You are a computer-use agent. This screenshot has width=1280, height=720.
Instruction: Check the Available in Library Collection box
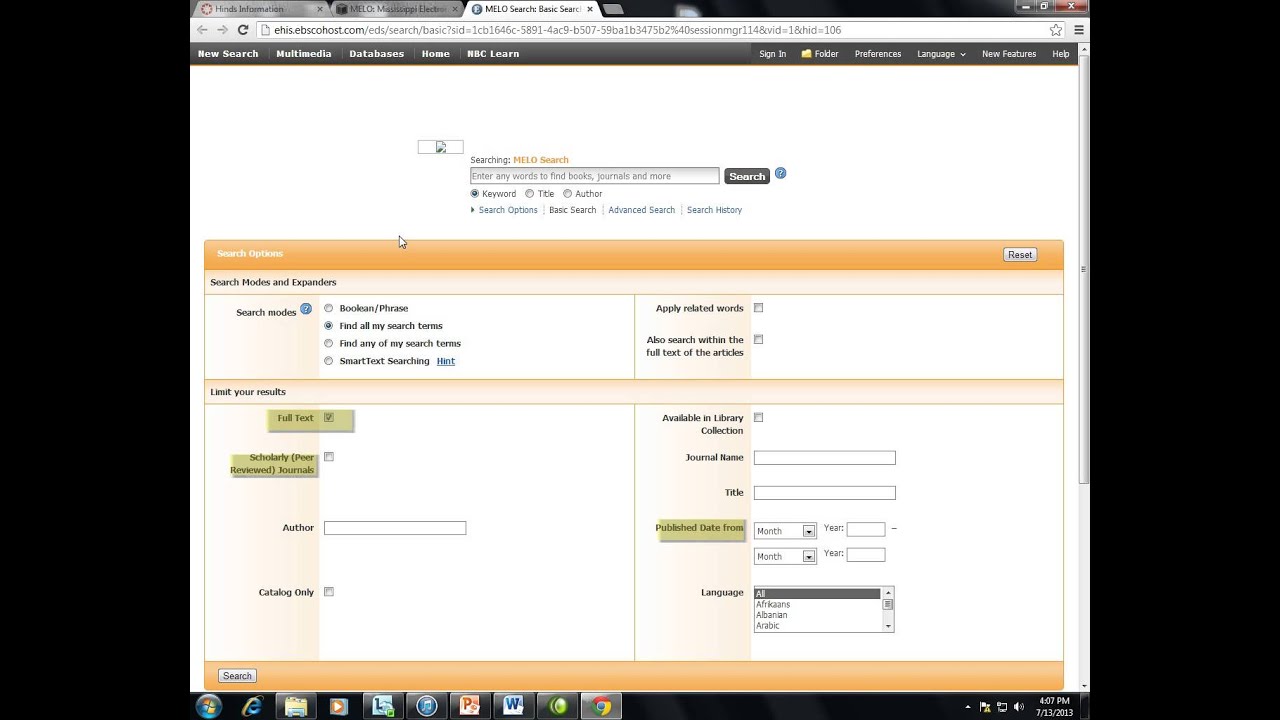coord(758,417)
